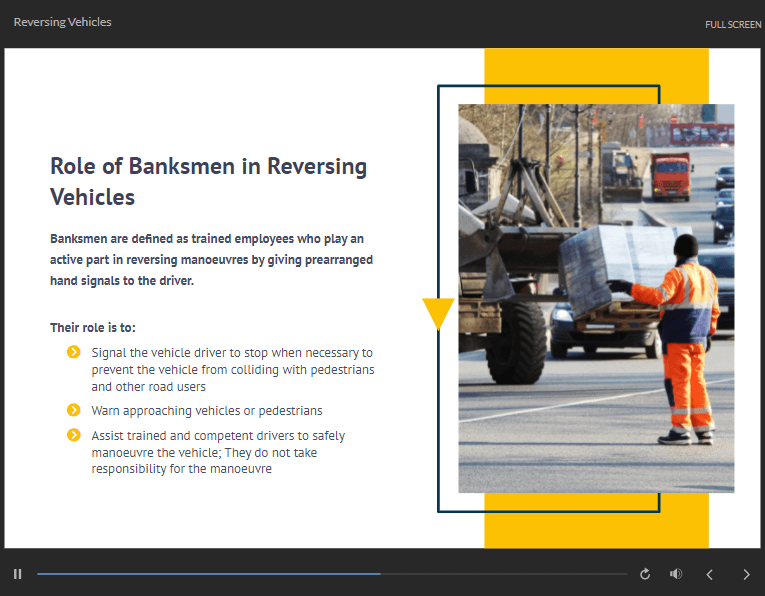The image size is (765, 596).
Task: Click 'Warn approaching vehicles or pedestrians' text
Action: [207, 411]
